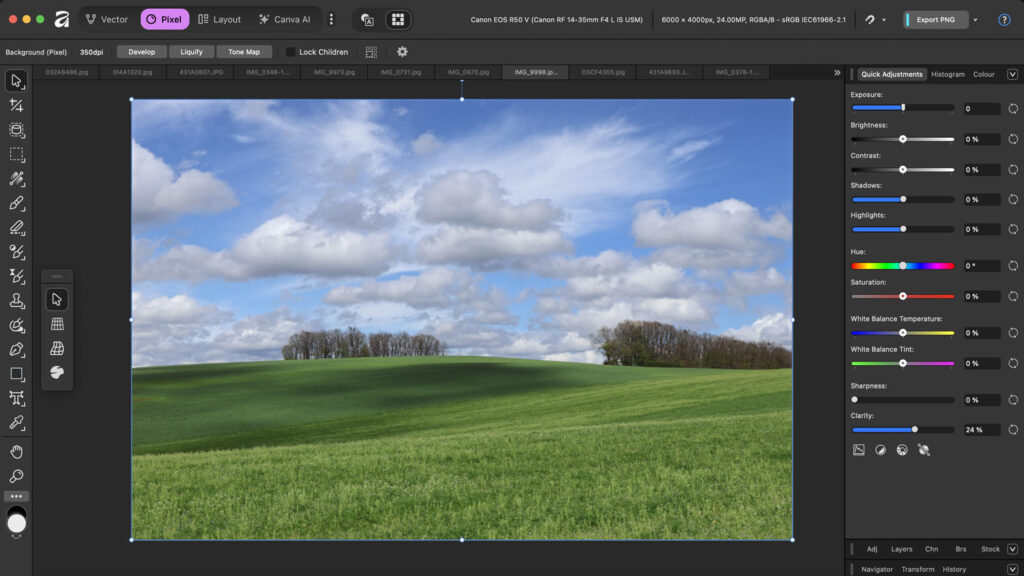Select the Rectangle shape tool
The width and height of the screenshot is (1024, 576).
tap(16, 374)
